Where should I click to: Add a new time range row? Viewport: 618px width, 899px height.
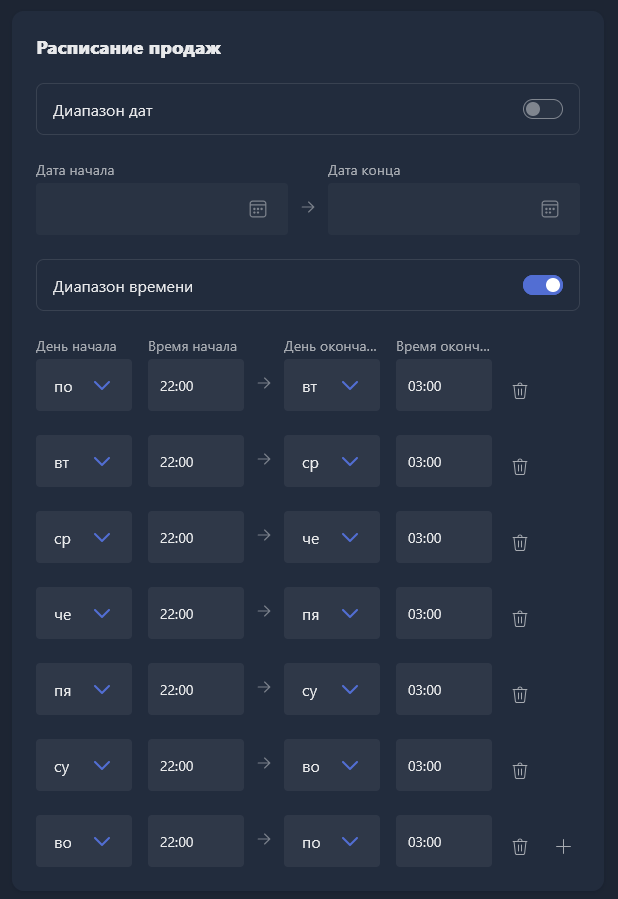tap(564, 846)
